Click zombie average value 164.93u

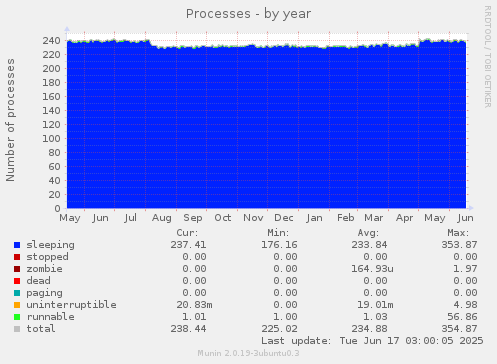[x=372, y=269]
